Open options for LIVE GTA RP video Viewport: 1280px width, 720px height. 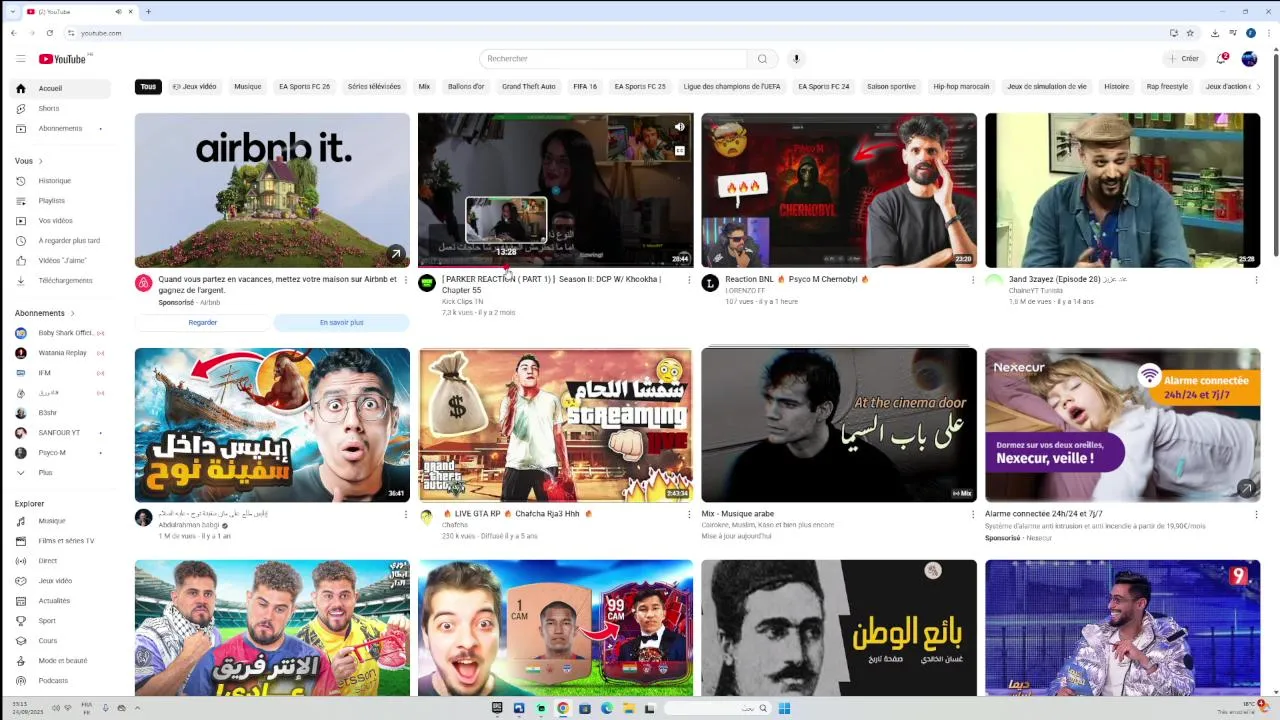pos(689,514)
